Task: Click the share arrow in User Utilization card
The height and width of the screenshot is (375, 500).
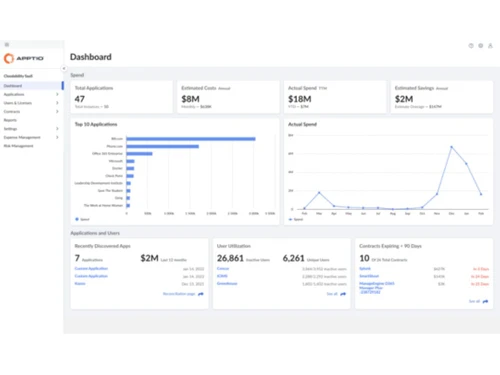Action: (343, 294)
